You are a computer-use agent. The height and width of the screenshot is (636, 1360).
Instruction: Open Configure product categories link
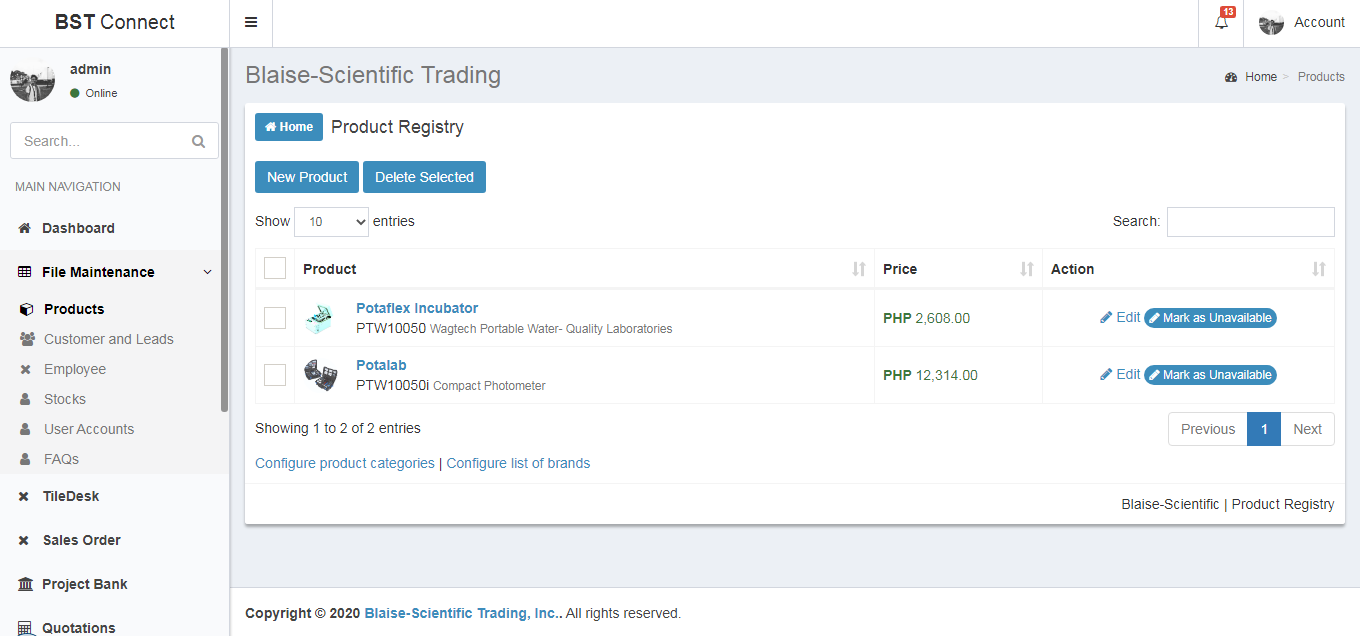(345, 463)
